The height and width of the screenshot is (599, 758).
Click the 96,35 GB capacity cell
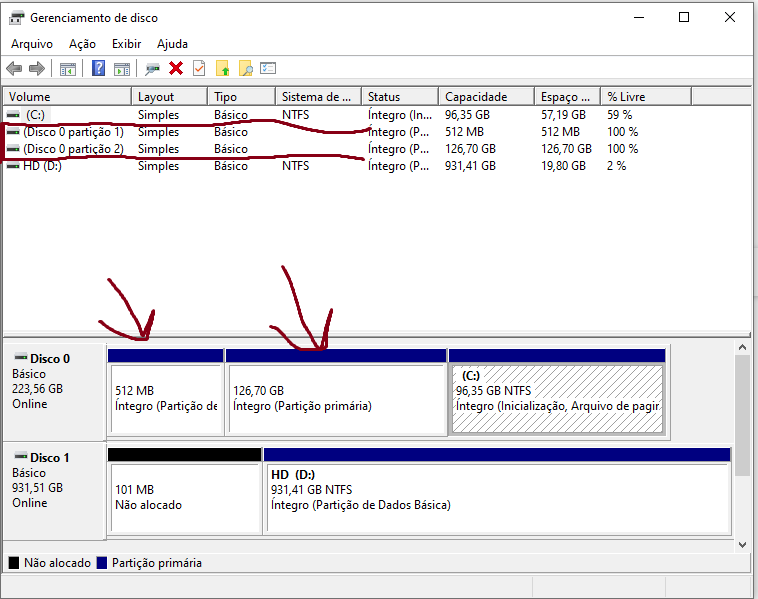tap(467, 115)
